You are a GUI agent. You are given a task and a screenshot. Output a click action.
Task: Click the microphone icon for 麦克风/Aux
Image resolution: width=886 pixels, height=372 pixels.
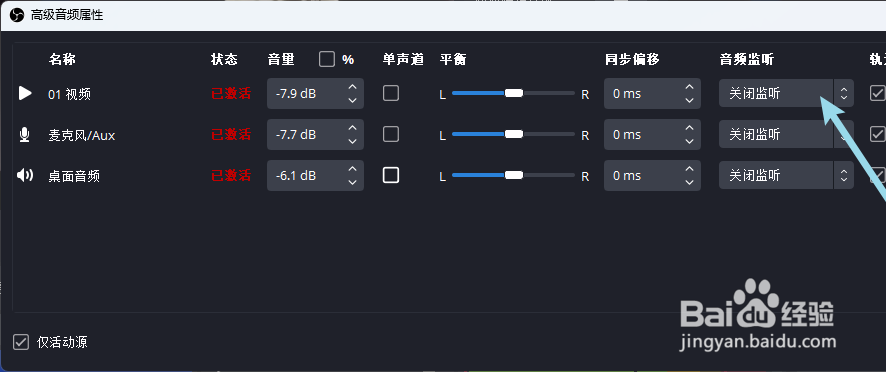click(24, 135)
